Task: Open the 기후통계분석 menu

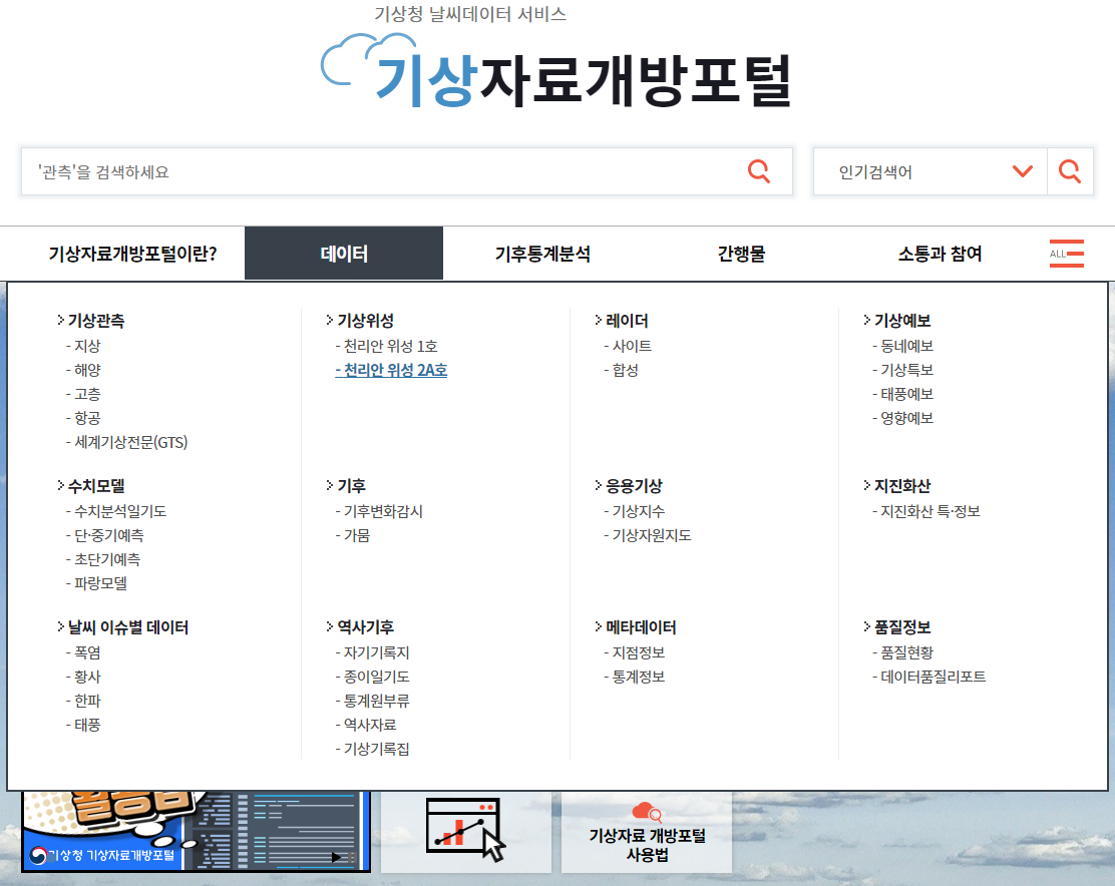Action: point(543,254)
